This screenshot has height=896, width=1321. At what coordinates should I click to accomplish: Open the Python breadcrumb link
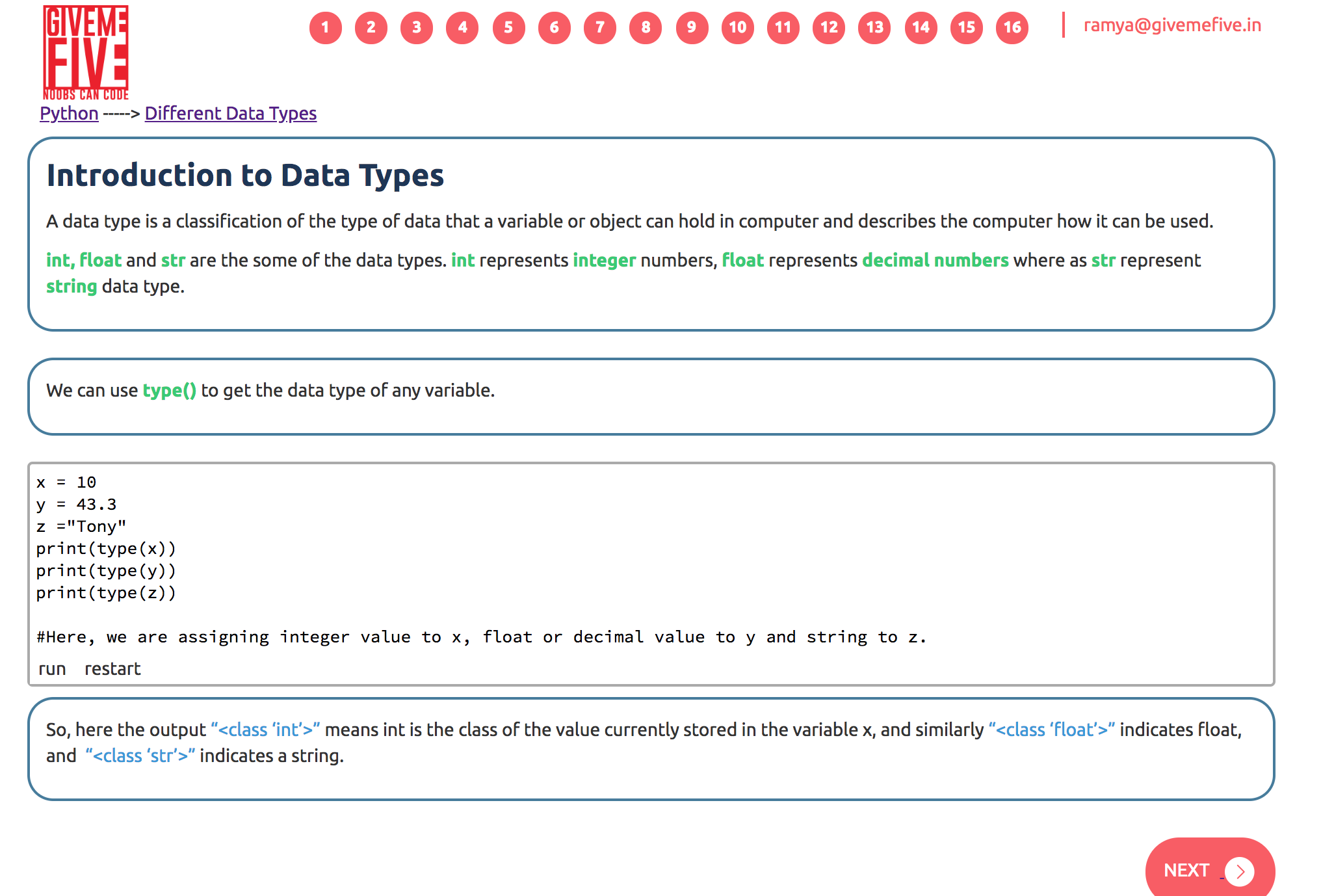[x=69, y=113]
